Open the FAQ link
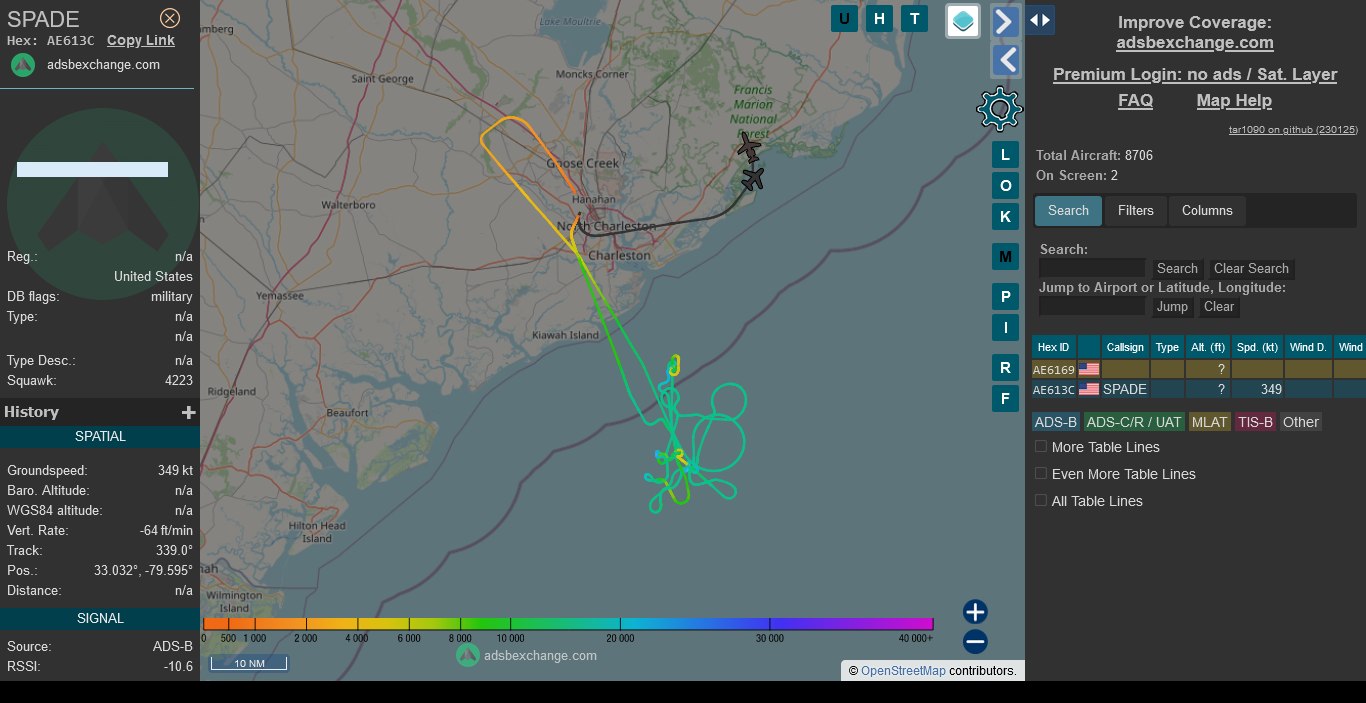 click(1135, 100)
